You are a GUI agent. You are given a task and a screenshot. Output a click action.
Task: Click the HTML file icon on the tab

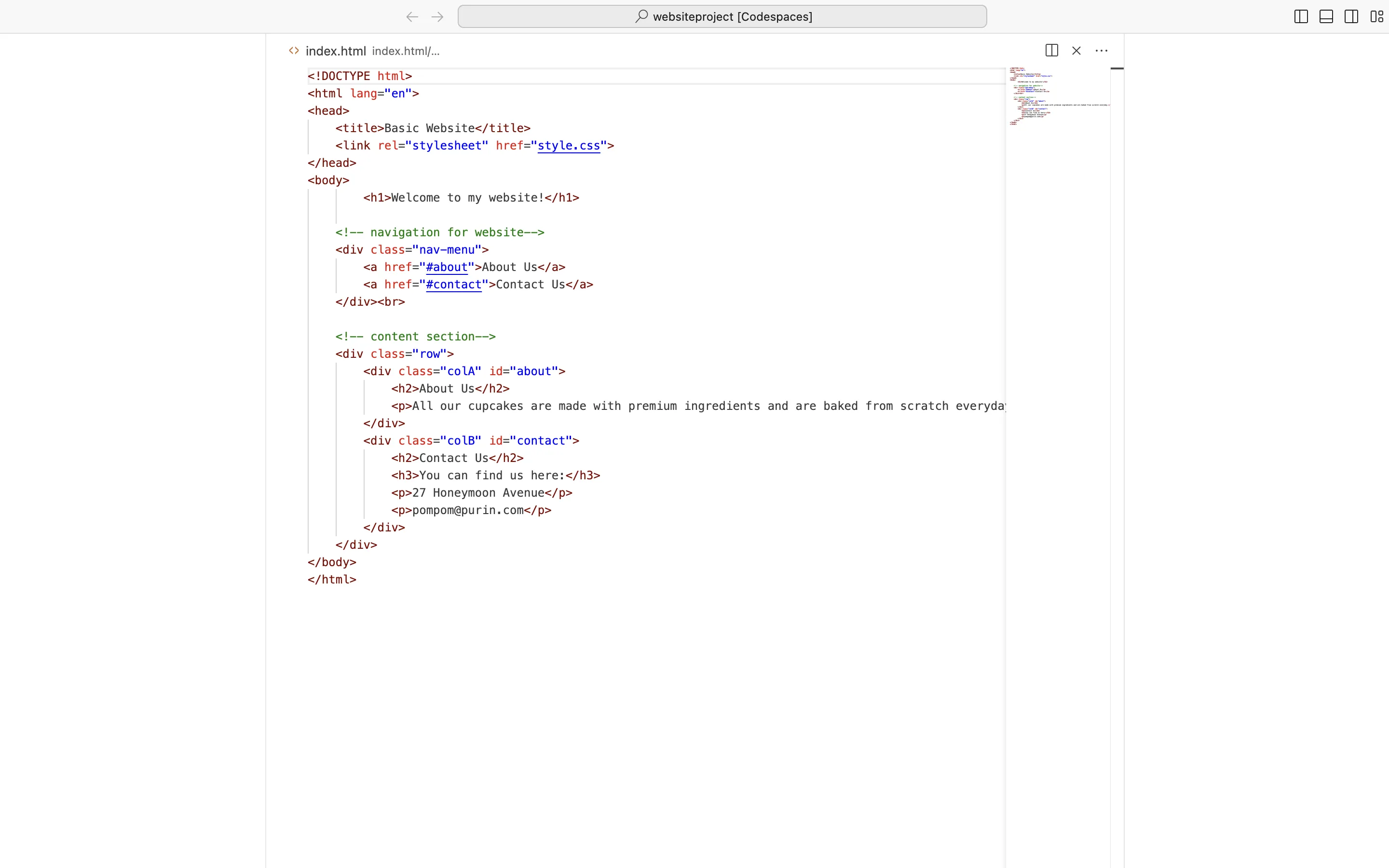pos(294,51)
